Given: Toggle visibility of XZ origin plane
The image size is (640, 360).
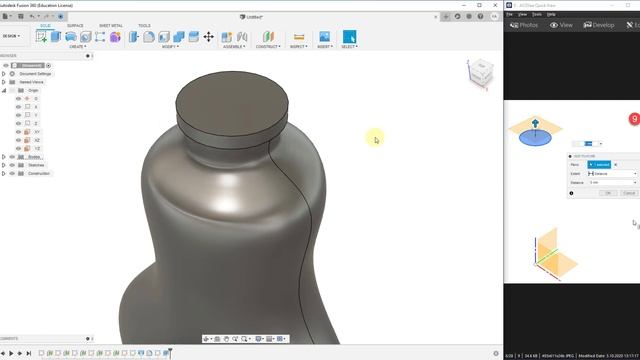Looking at the screenshot, I should (x=18, y=140).
